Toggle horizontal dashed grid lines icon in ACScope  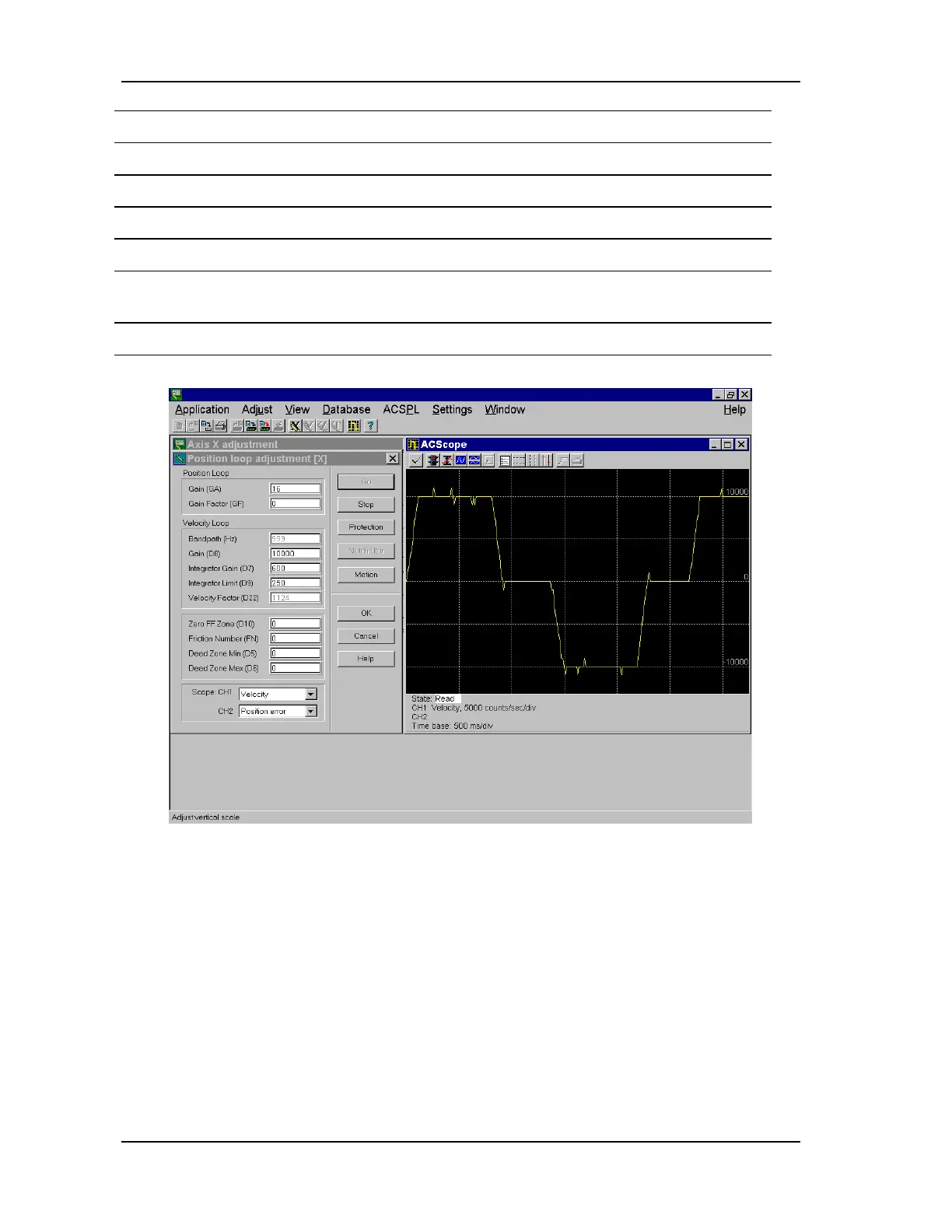tap(518, 460)
